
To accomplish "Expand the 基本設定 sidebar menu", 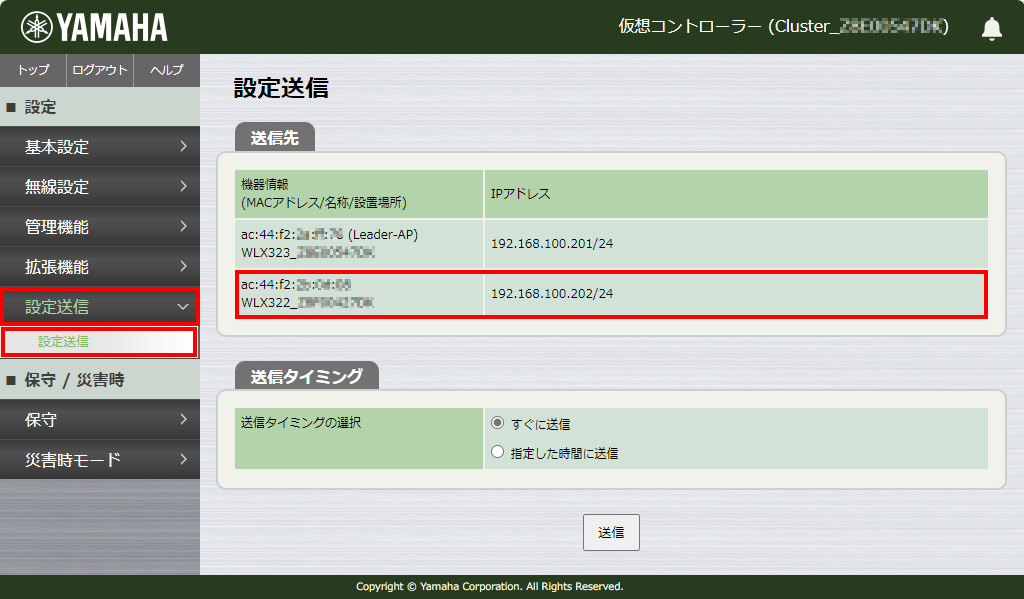I will (100, 147).
